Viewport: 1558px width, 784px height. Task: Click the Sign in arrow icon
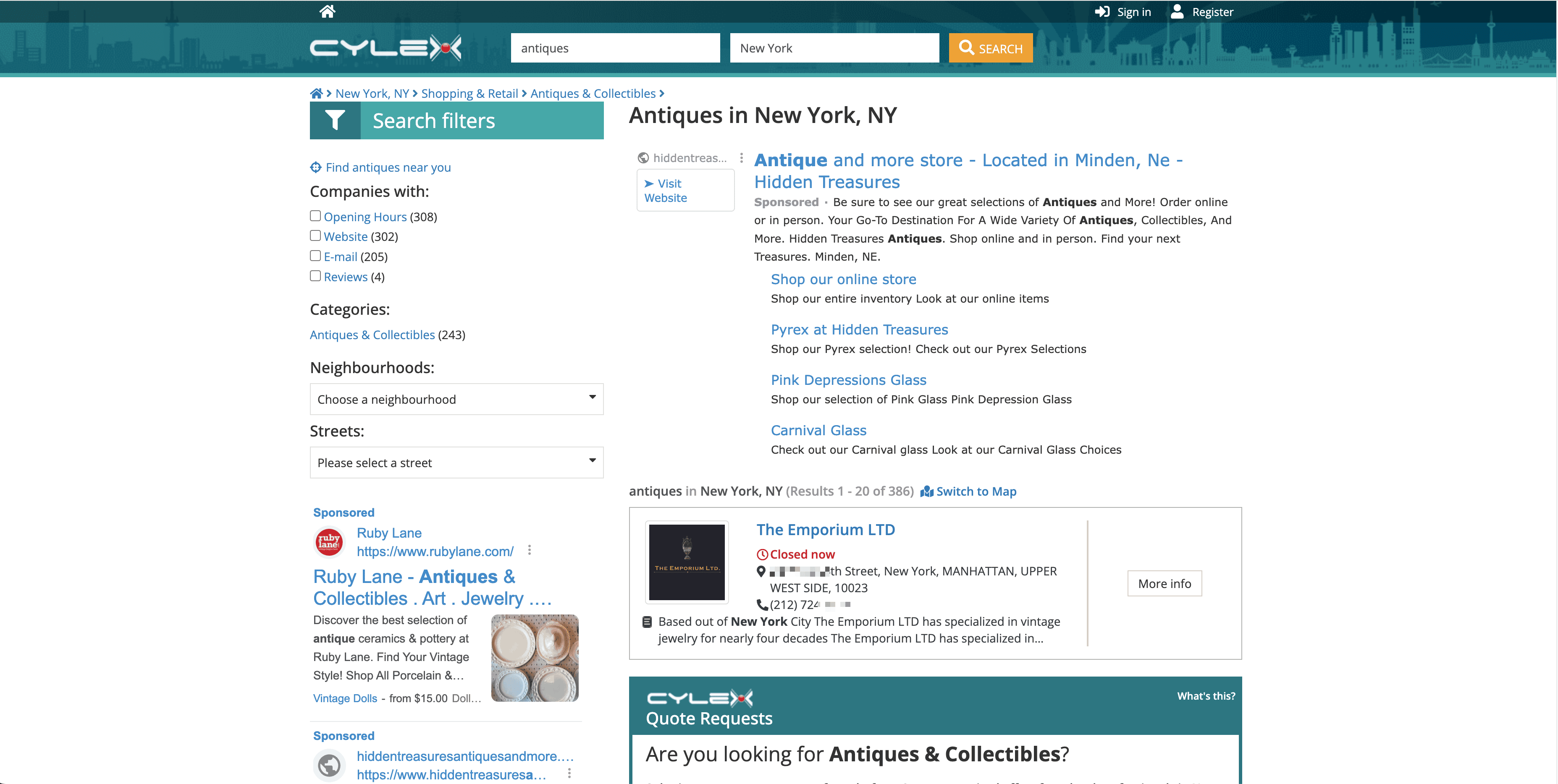(1102, 11)
